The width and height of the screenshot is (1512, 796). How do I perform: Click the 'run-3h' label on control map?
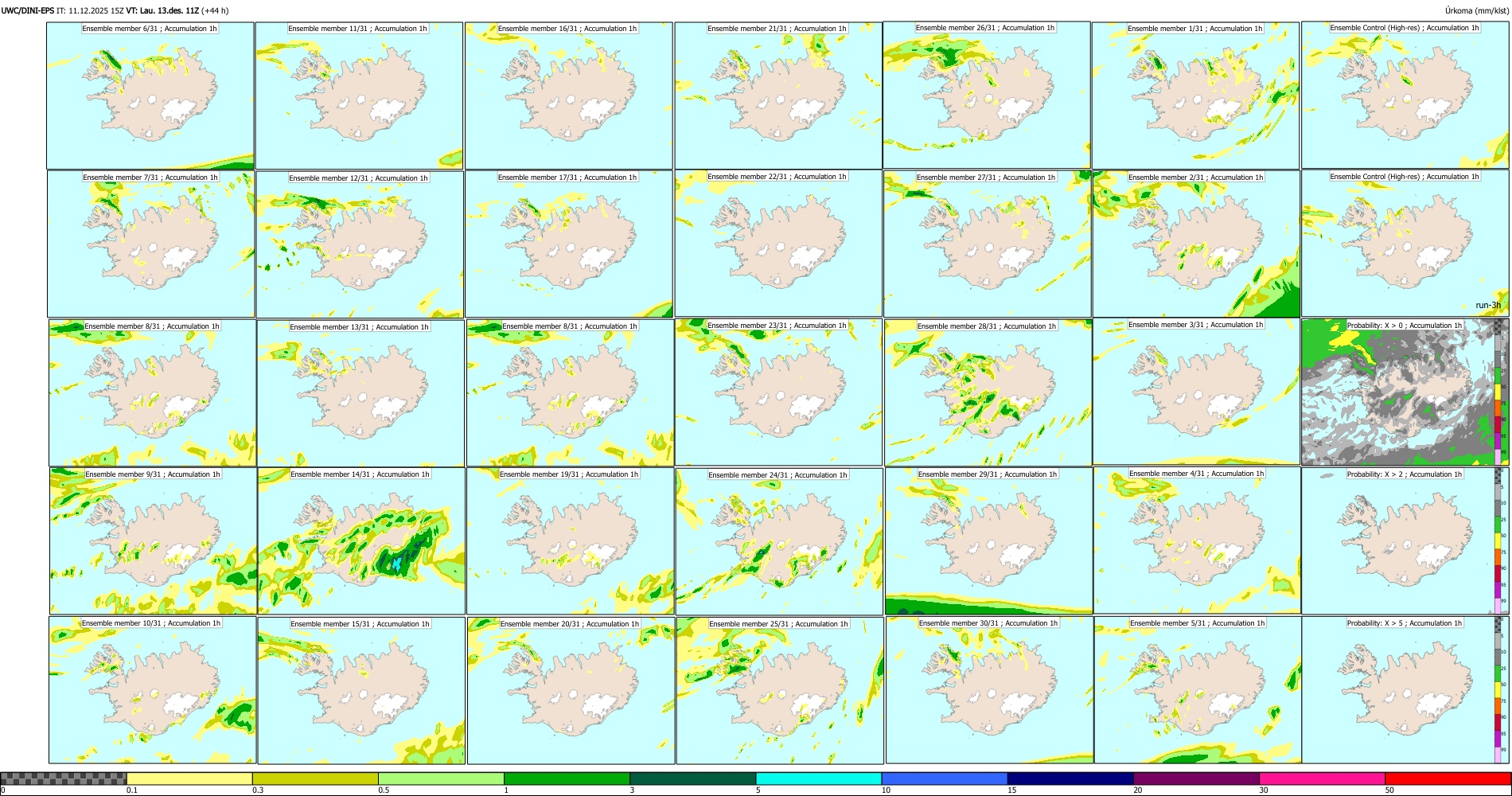click(x=1488, y=306)
